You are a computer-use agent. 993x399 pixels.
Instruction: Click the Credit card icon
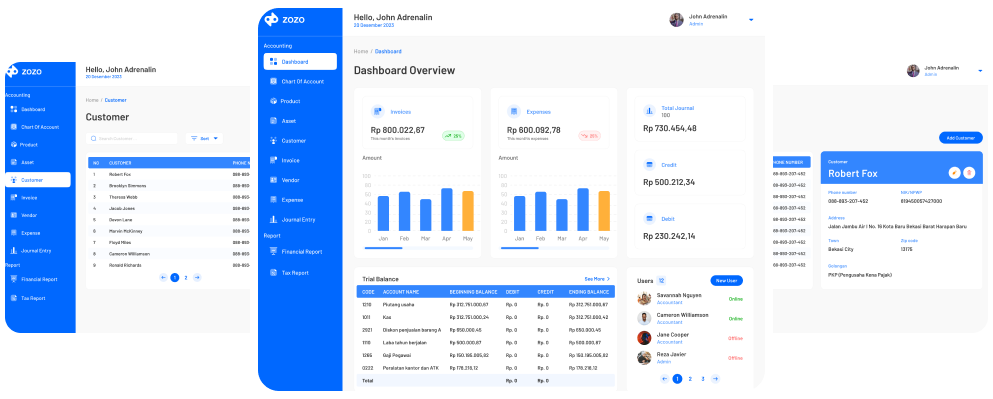pyautogui.click(x=649, y=165)
